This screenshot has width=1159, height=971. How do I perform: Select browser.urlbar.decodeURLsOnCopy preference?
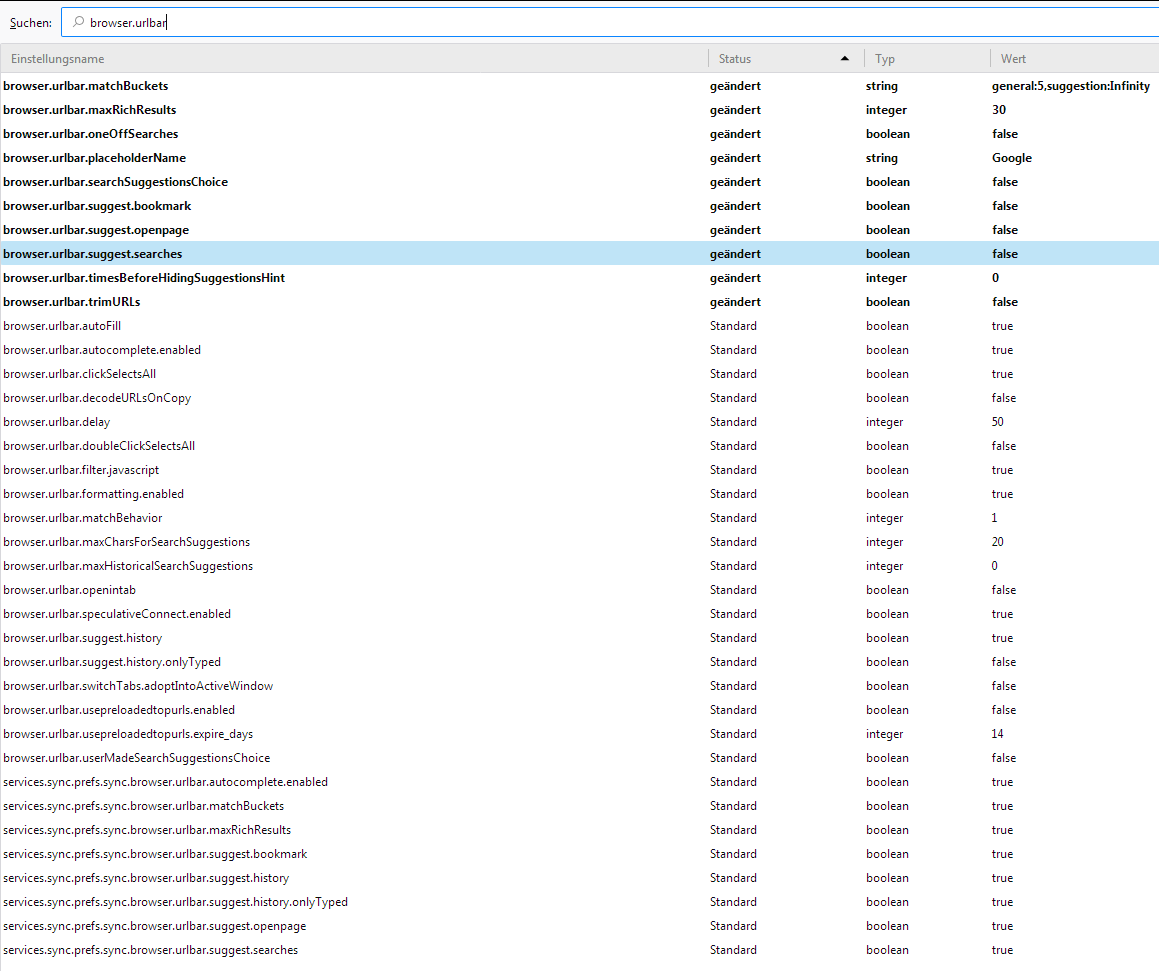point(580,398)
